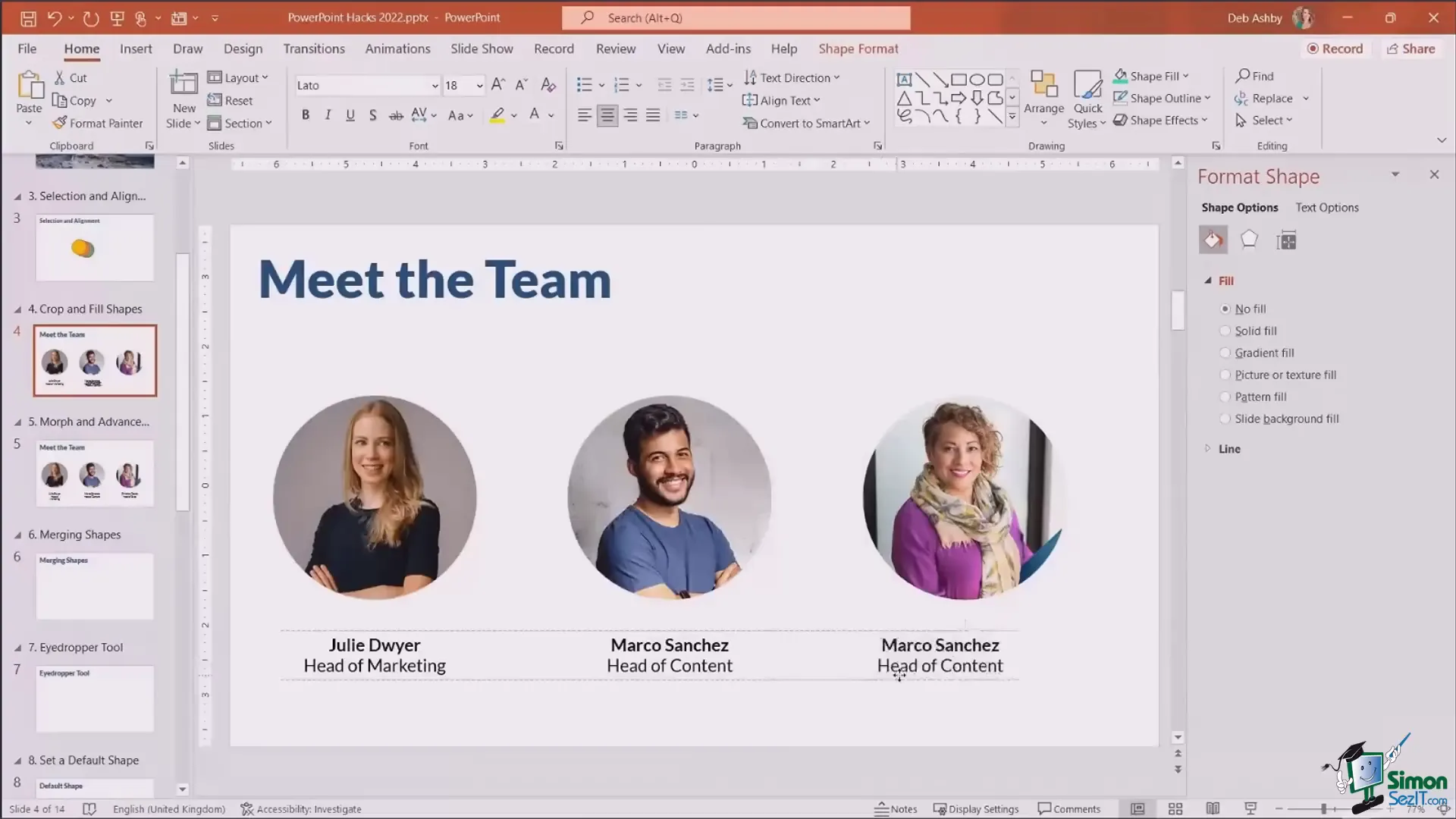Switch to the Transitions tab
Viewport: 1456px width, 819px height.
point(314,49)
